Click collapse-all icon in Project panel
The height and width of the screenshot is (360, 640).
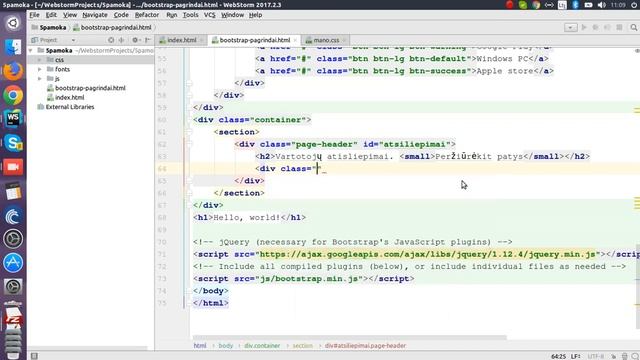coord(122,40)
